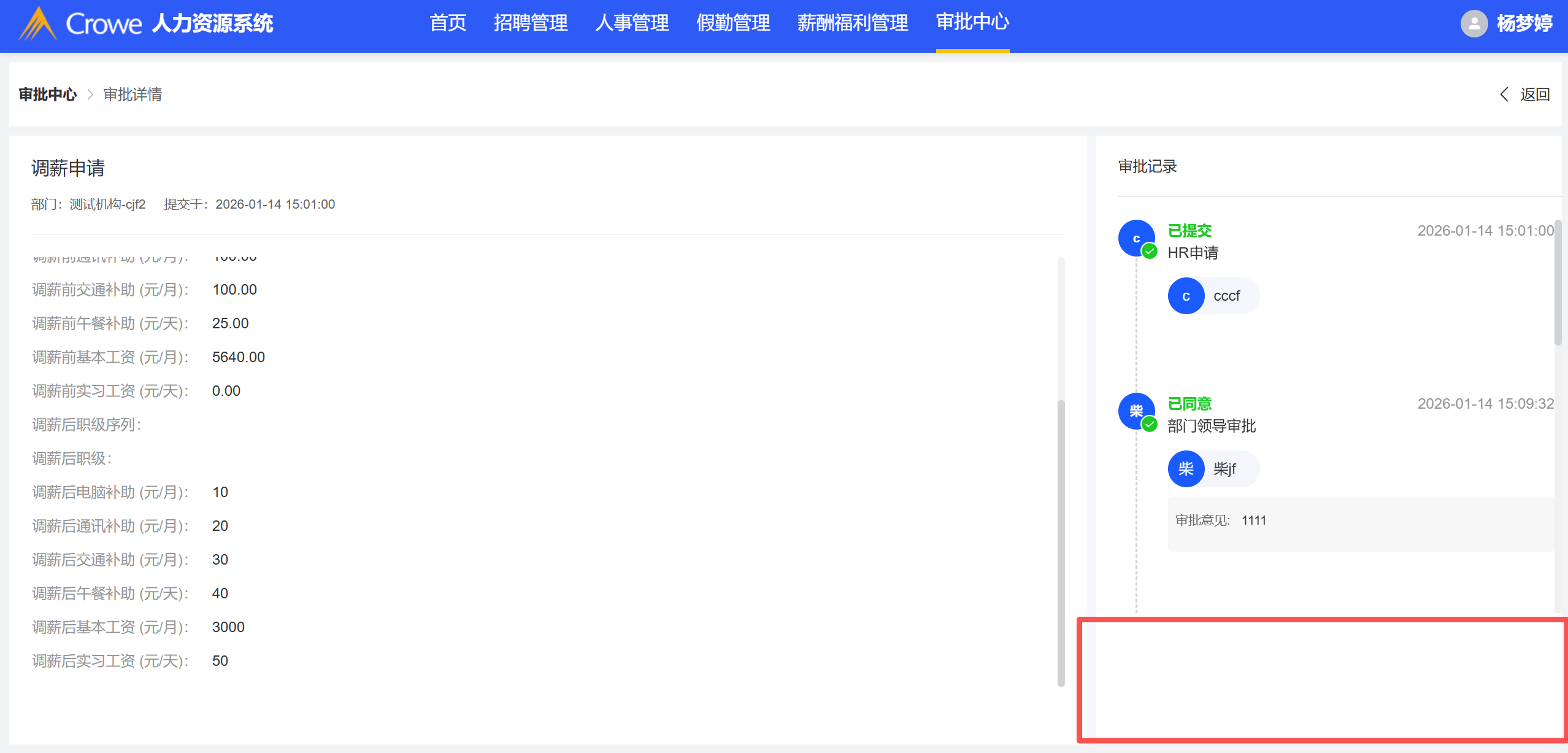Click the 柴jf user avatar chip
The image size is (1568, 753).
[1213, 469]
